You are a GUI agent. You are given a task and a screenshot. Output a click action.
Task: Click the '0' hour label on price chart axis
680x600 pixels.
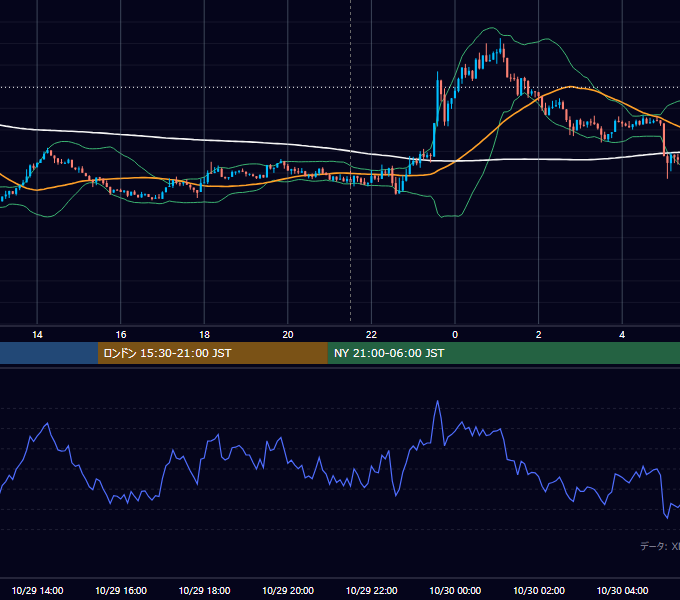tap(455, 335)
